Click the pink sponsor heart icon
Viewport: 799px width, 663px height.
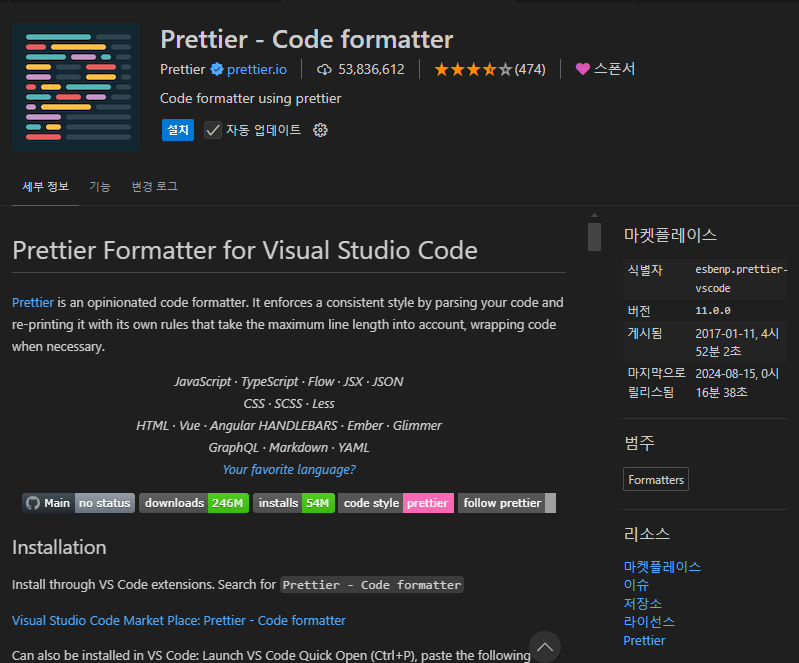click(x=582, y=69)
